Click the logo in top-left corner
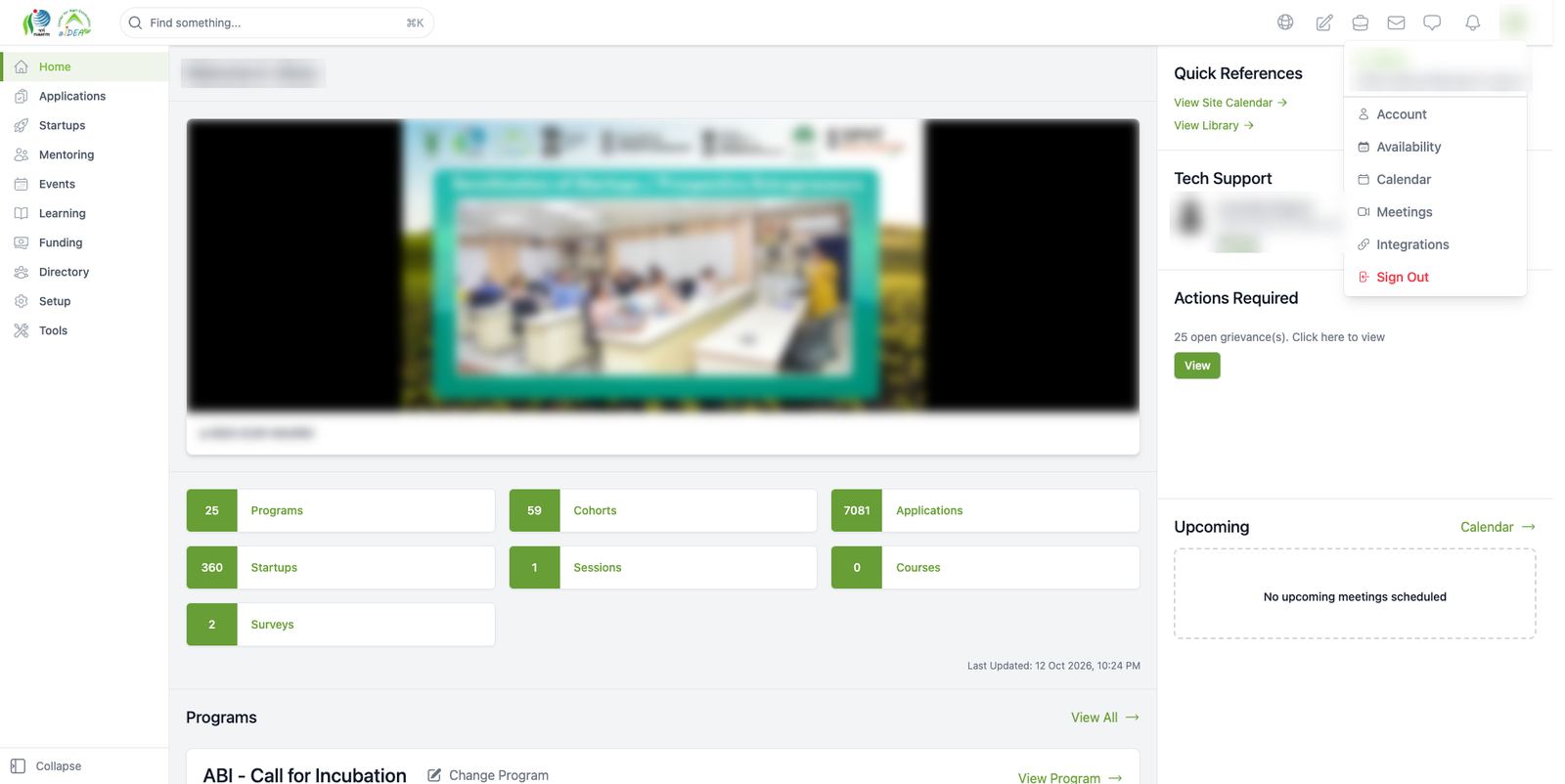Image resolution: width=1565 pixels, height=784 pixels. tap(57, 22)
